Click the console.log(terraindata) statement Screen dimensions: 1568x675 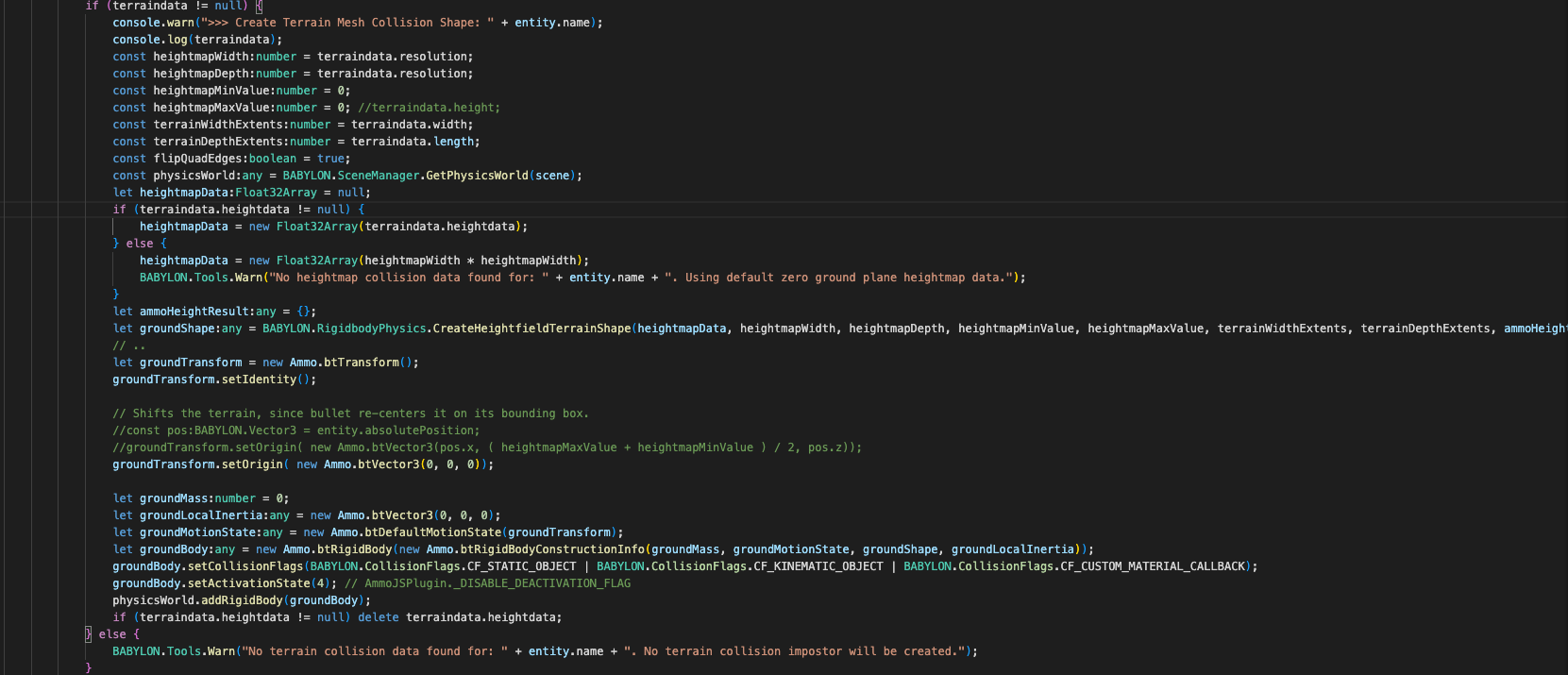197,40
